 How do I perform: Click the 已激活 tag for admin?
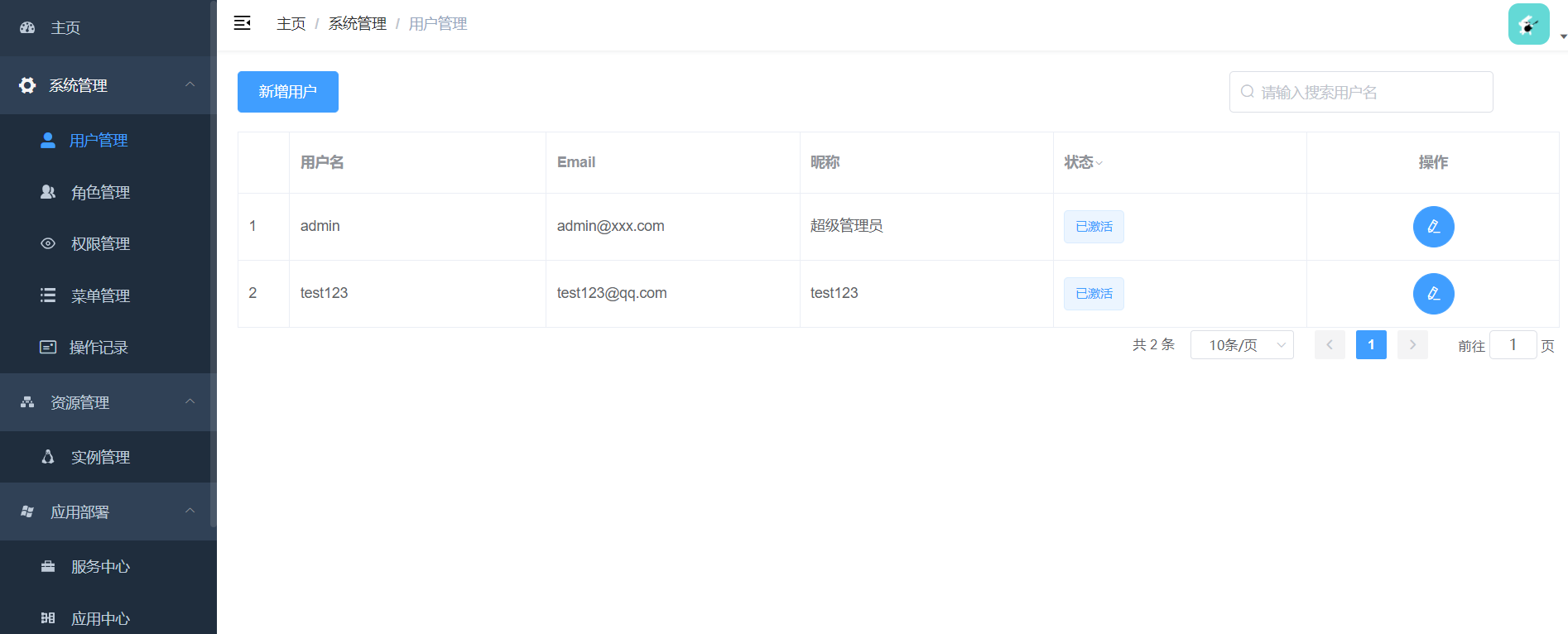[x=1094, y=227]
